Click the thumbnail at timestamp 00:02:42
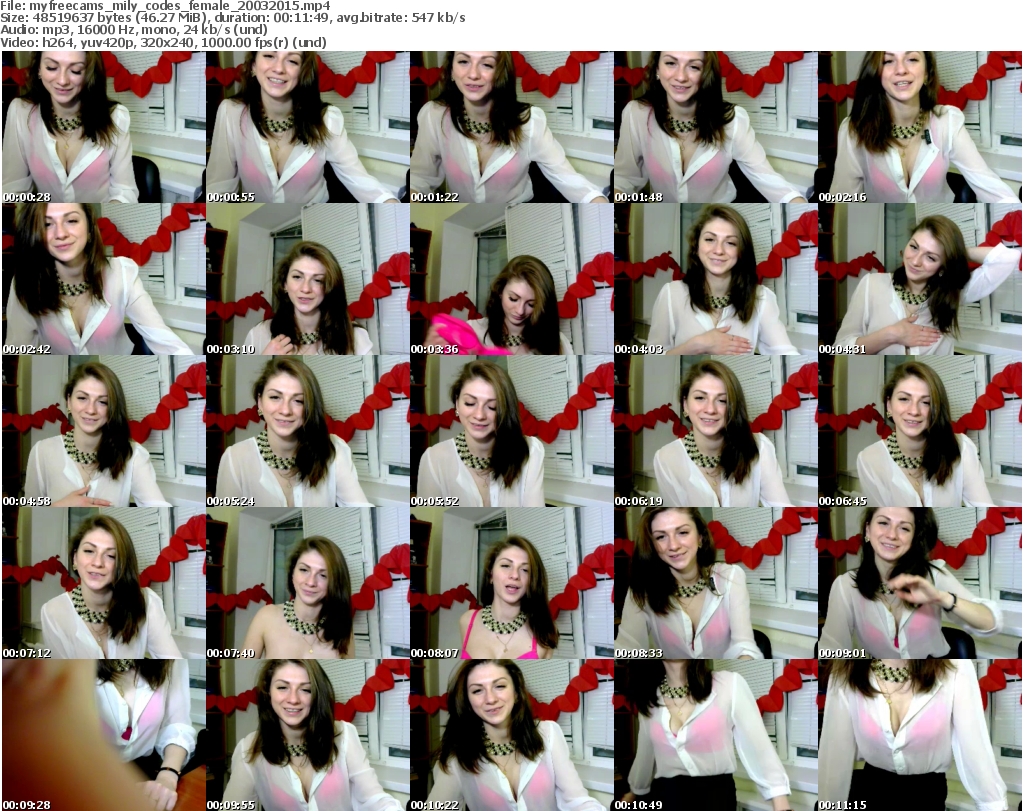This screenshot has height=811, width=1024. point(104,279)
